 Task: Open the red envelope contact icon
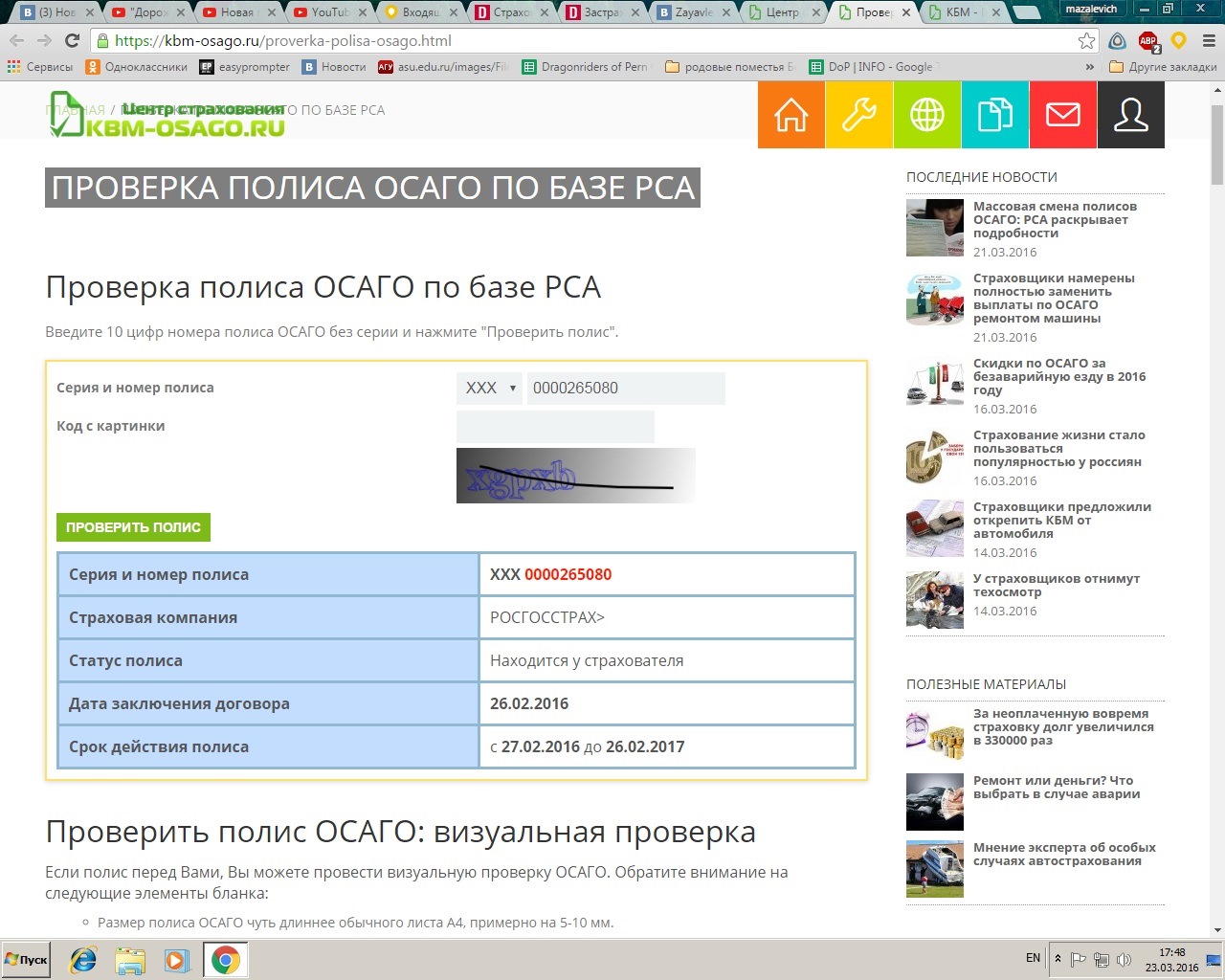[1063, 115]
